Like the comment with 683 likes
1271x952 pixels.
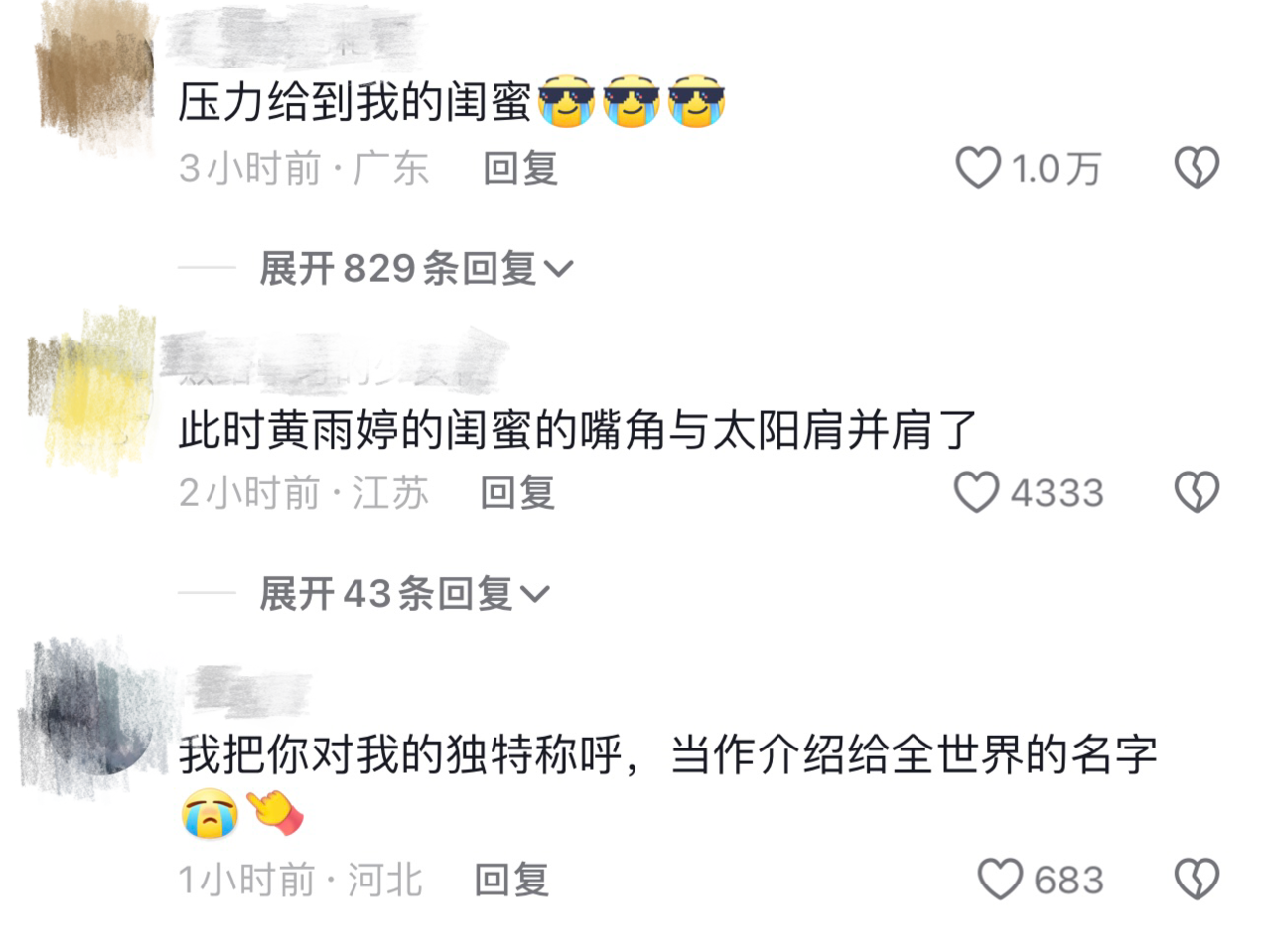tap(1000, 879)
